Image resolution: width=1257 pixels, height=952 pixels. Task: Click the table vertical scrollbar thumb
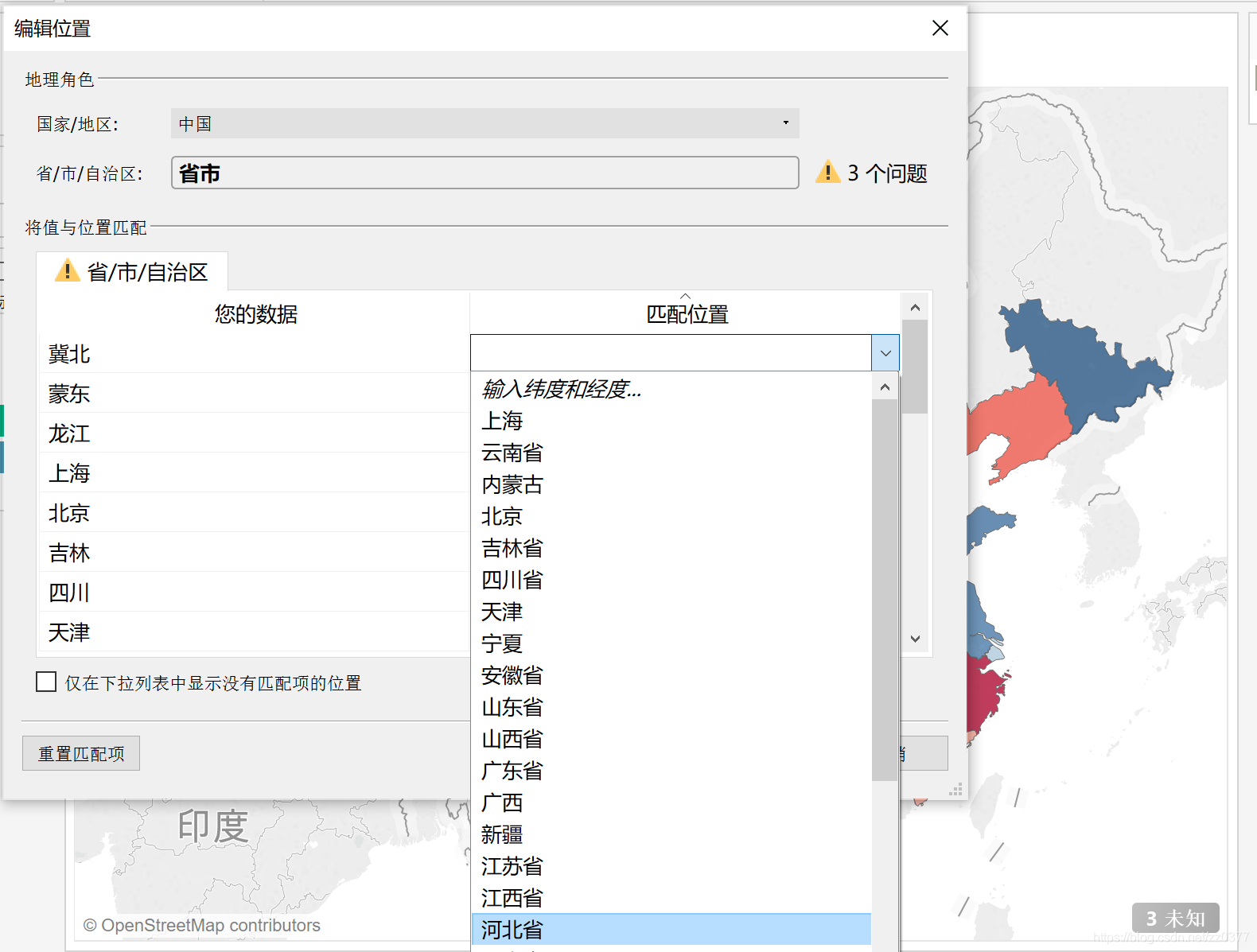915,367
